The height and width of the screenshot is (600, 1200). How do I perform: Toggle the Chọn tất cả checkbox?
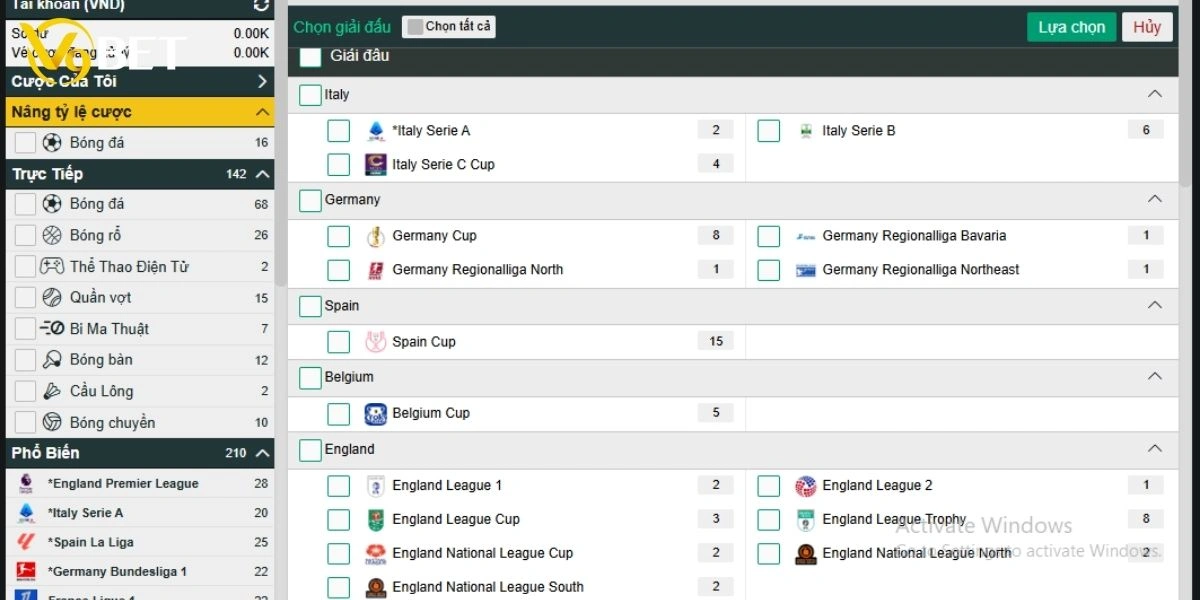(x=415, y=27)
